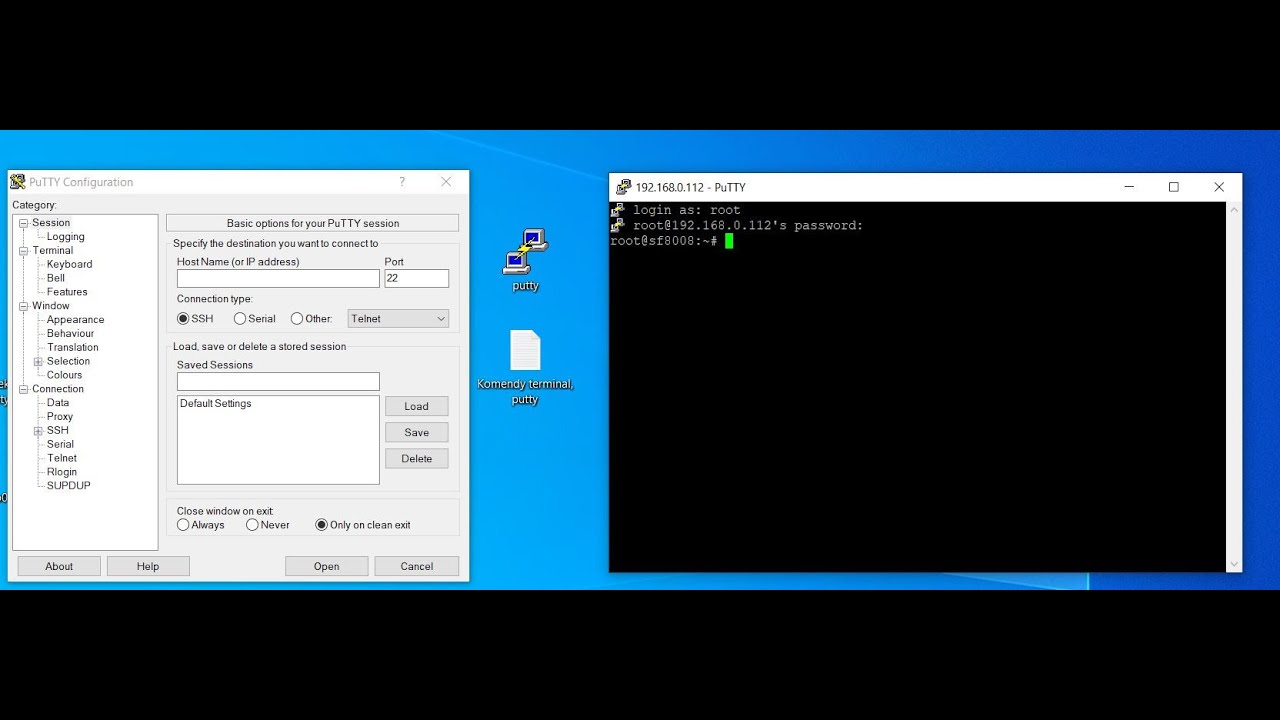
Task: Click the 'login as: root' terminal line
Action: click(x=686, y=210)
